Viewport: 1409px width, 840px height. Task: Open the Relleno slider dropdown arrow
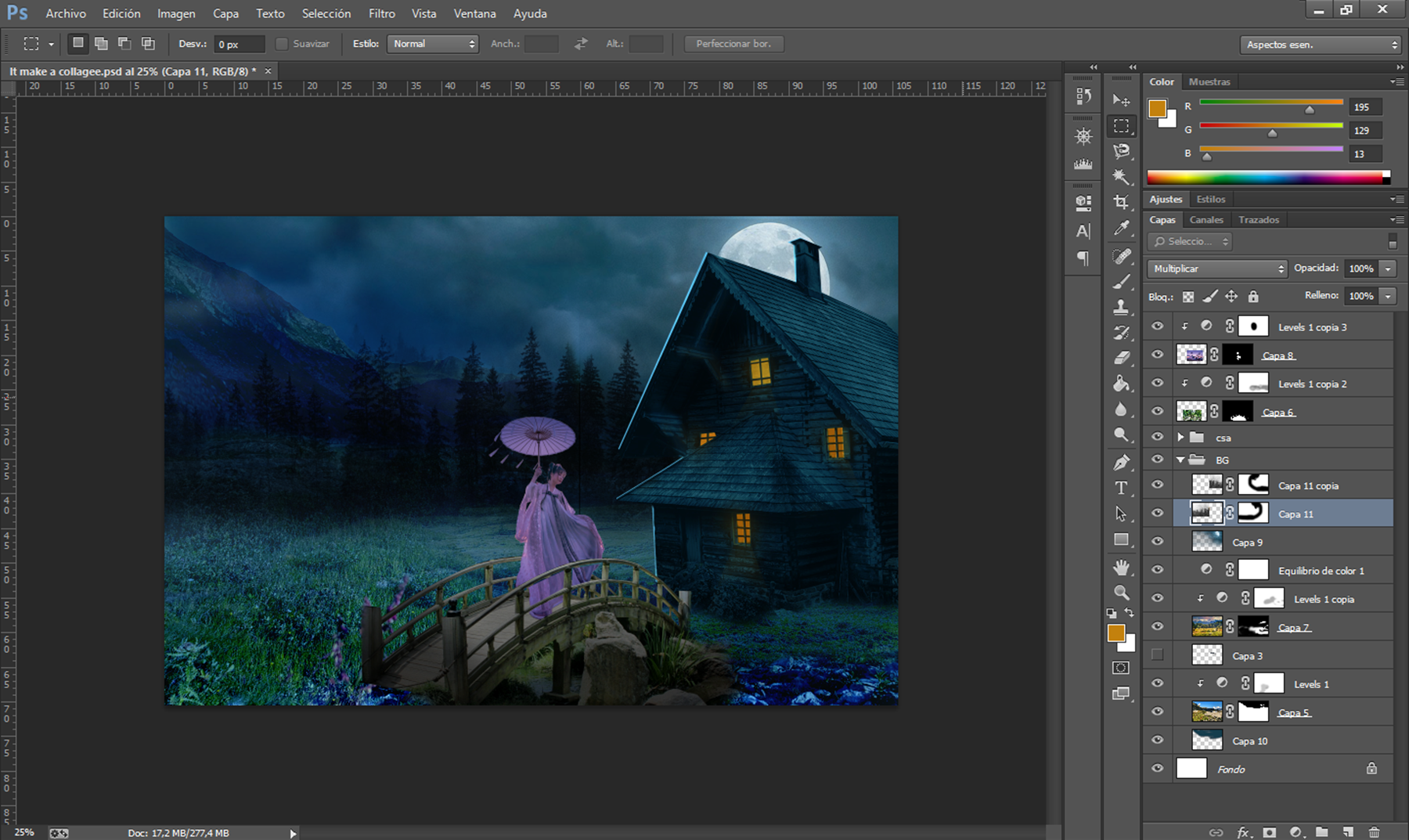(1388, 296)
